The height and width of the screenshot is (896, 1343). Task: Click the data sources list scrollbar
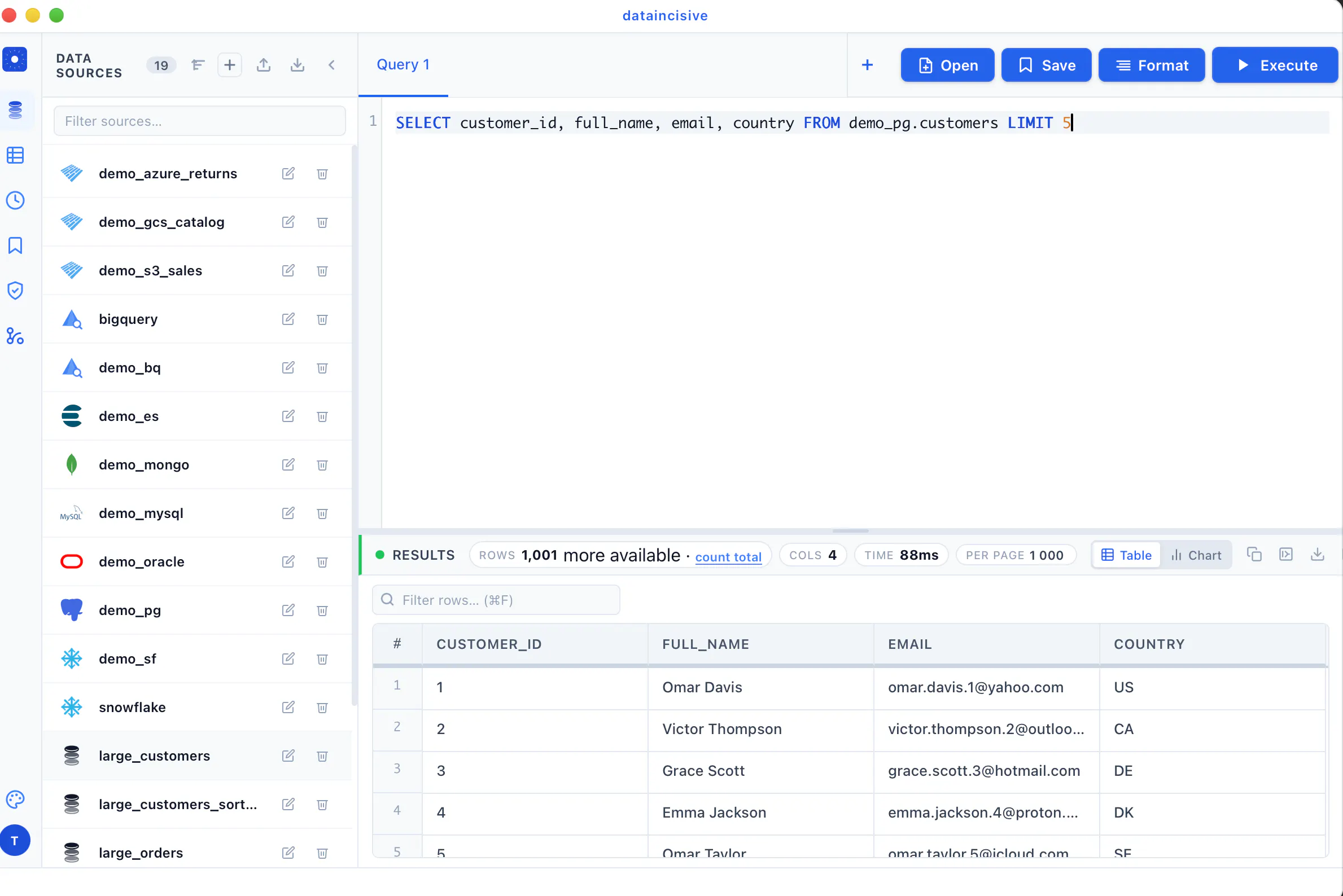tap(354, 426)
